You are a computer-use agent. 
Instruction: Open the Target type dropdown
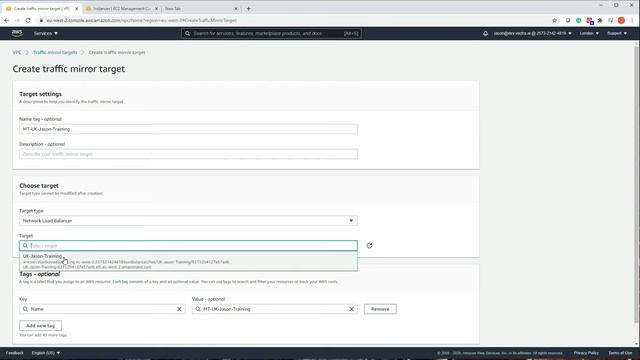189,221
